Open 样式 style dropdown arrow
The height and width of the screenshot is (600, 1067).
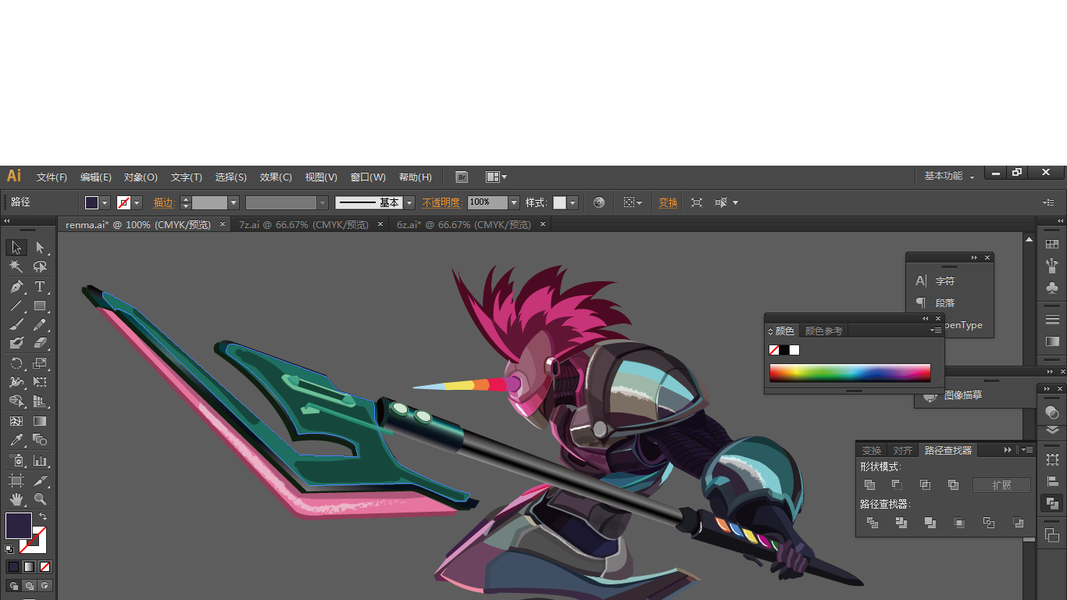(x=573, y=203)
